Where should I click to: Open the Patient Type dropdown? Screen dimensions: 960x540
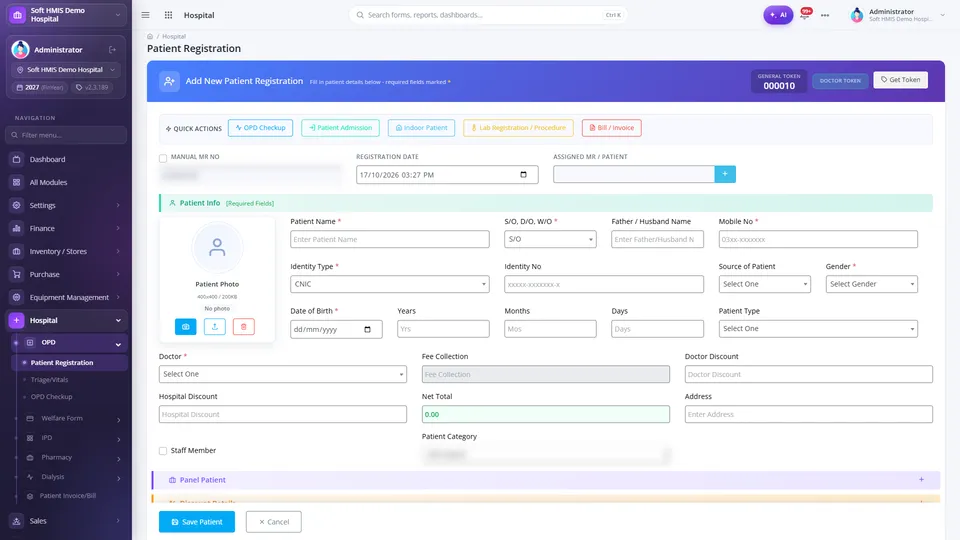point(818,329)
